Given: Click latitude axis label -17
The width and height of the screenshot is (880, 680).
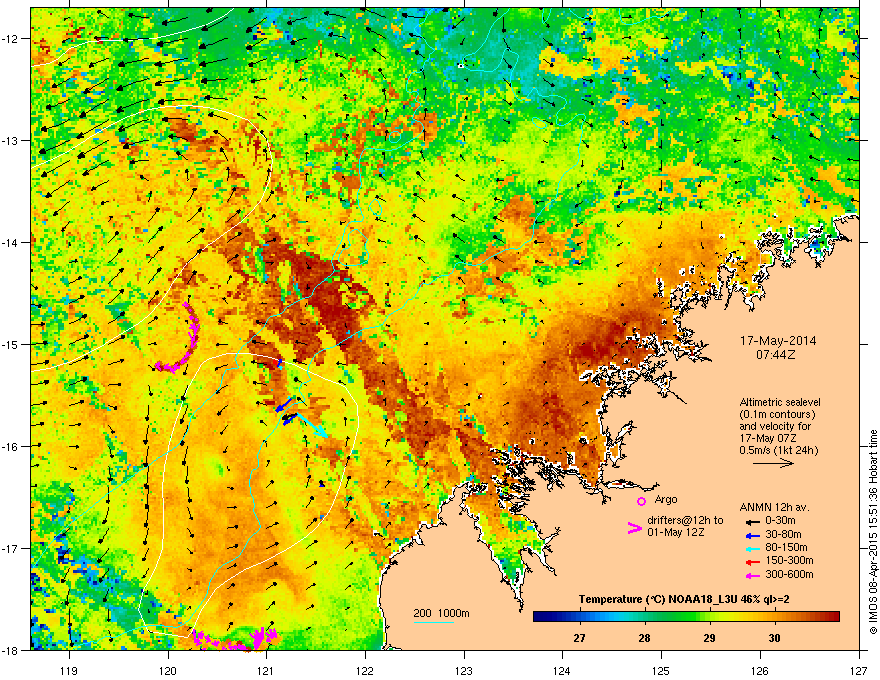Looking at the screenshot, I should point(11,548).
